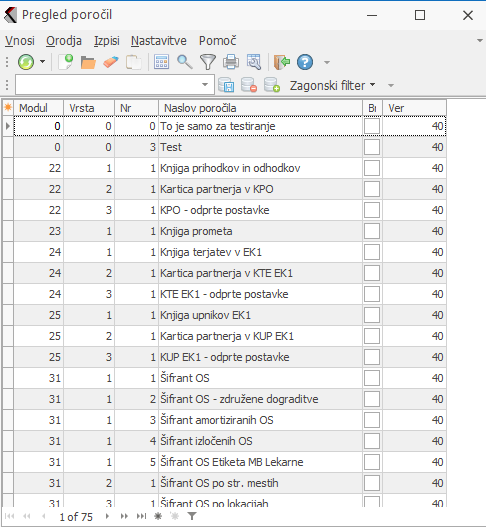Open the calculator icon in toolbar
Viewport: 486px width, 527px height.
(x=161, y=62)
